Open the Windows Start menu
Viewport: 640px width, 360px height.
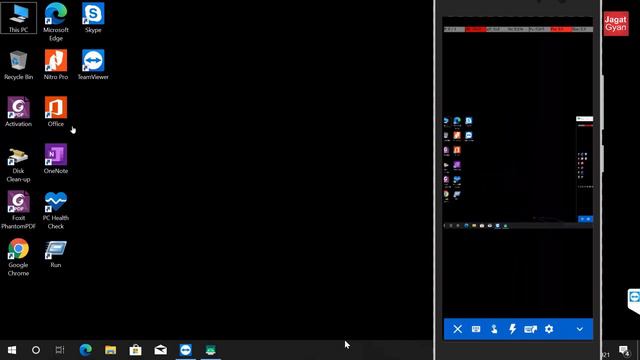[12, 350]
